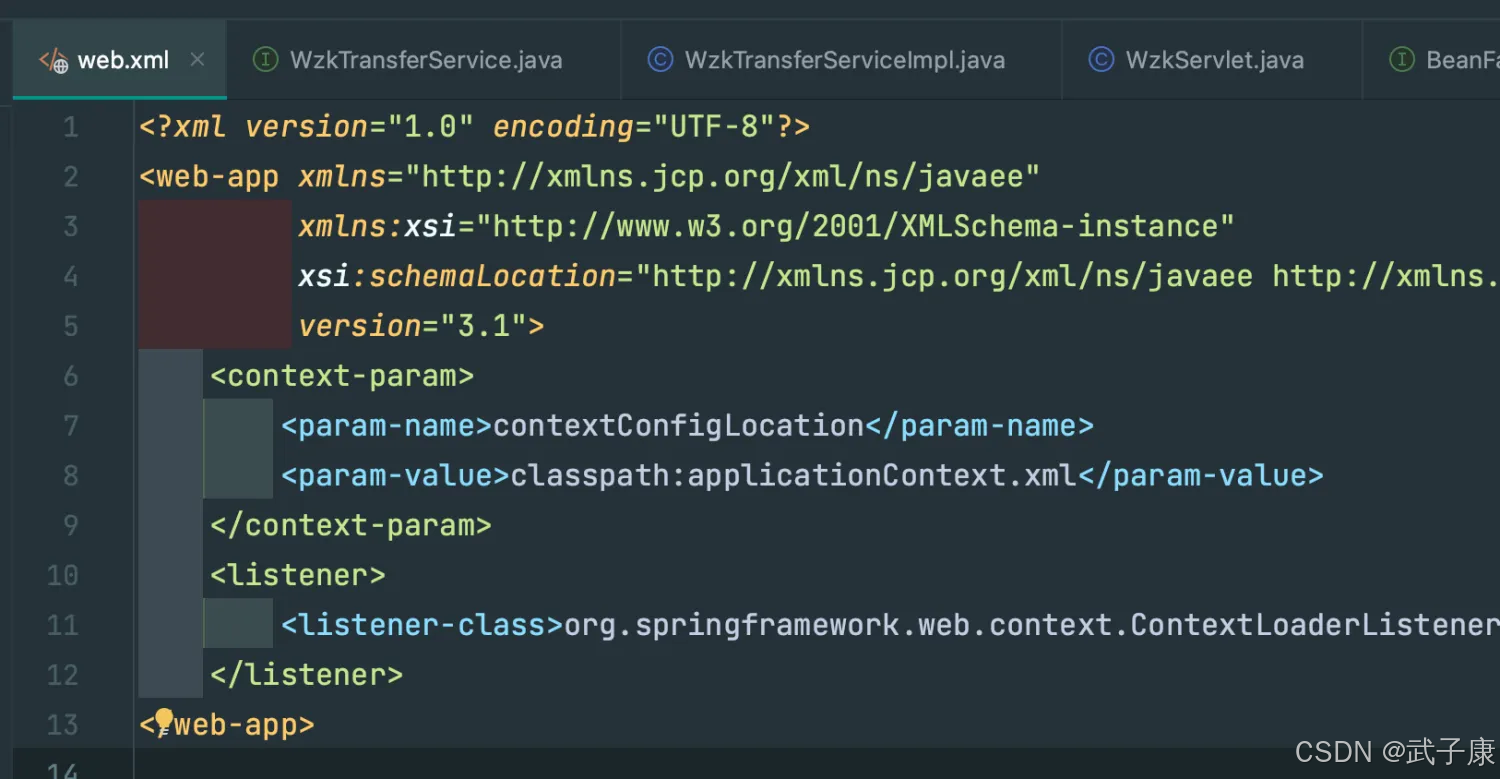Click the XML file icon on web.xml tab
Image resolution: width=1500 pixels, height=779 pixels.
tap(53, 60)
